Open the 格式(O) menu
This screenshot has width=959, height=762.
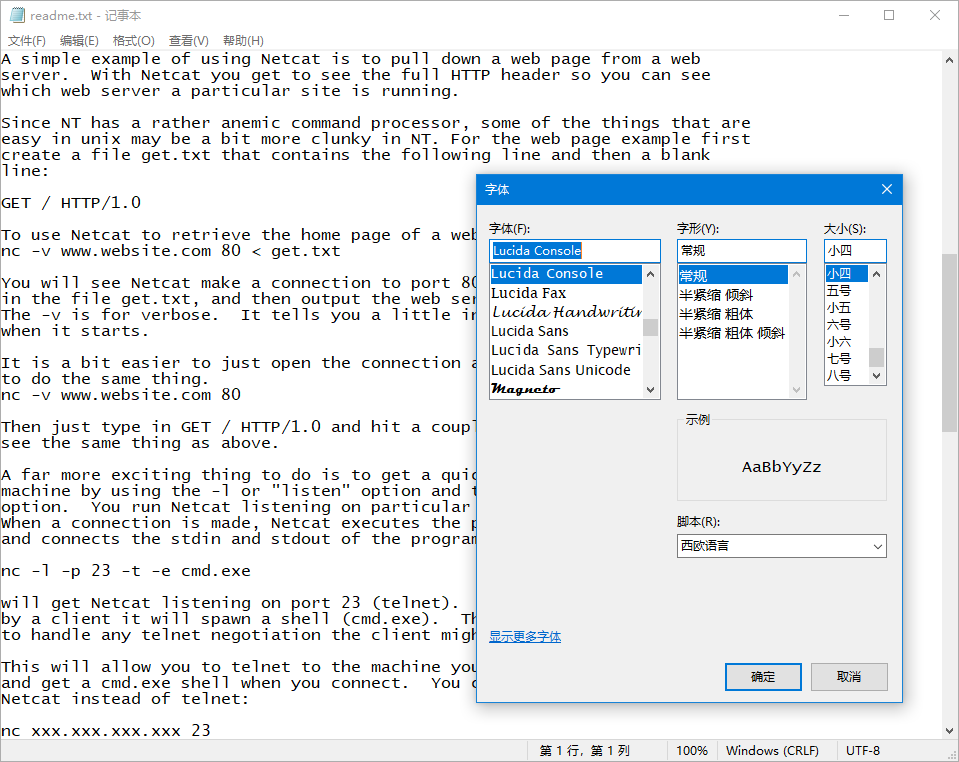click(133, 41)
